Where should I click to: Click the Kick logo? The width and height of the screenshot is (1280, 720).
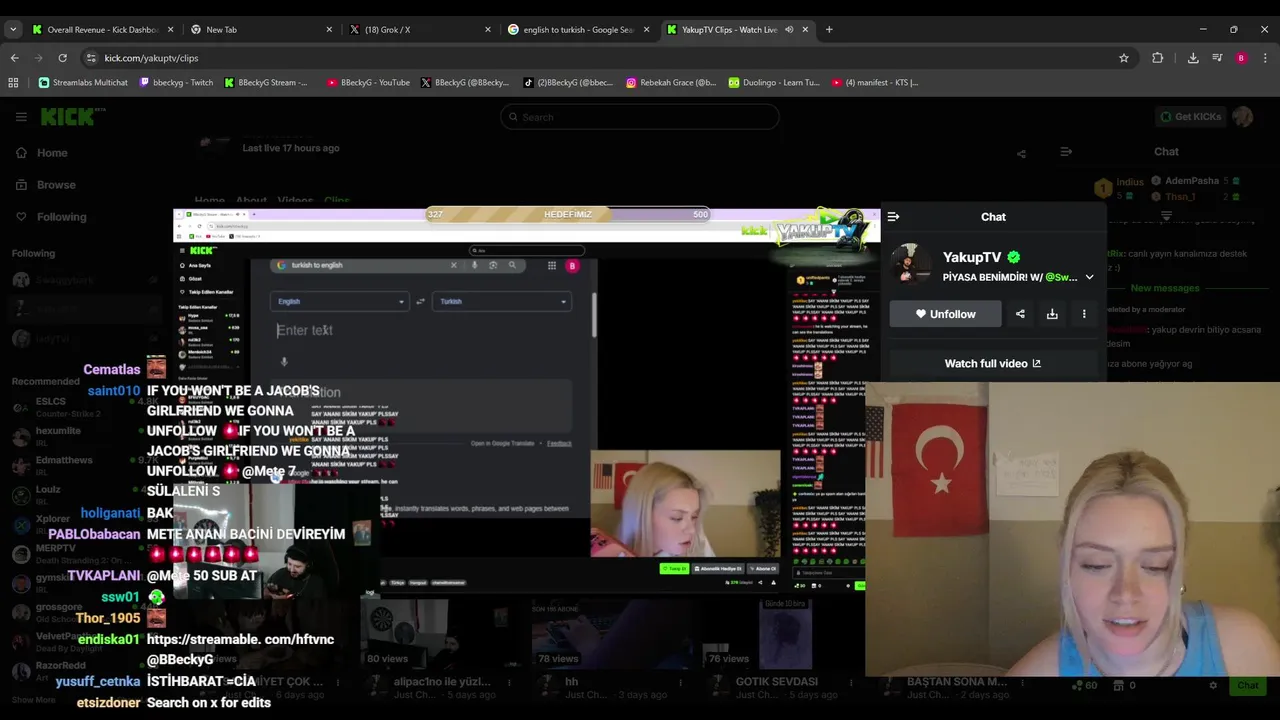click(x=70, y=117)
